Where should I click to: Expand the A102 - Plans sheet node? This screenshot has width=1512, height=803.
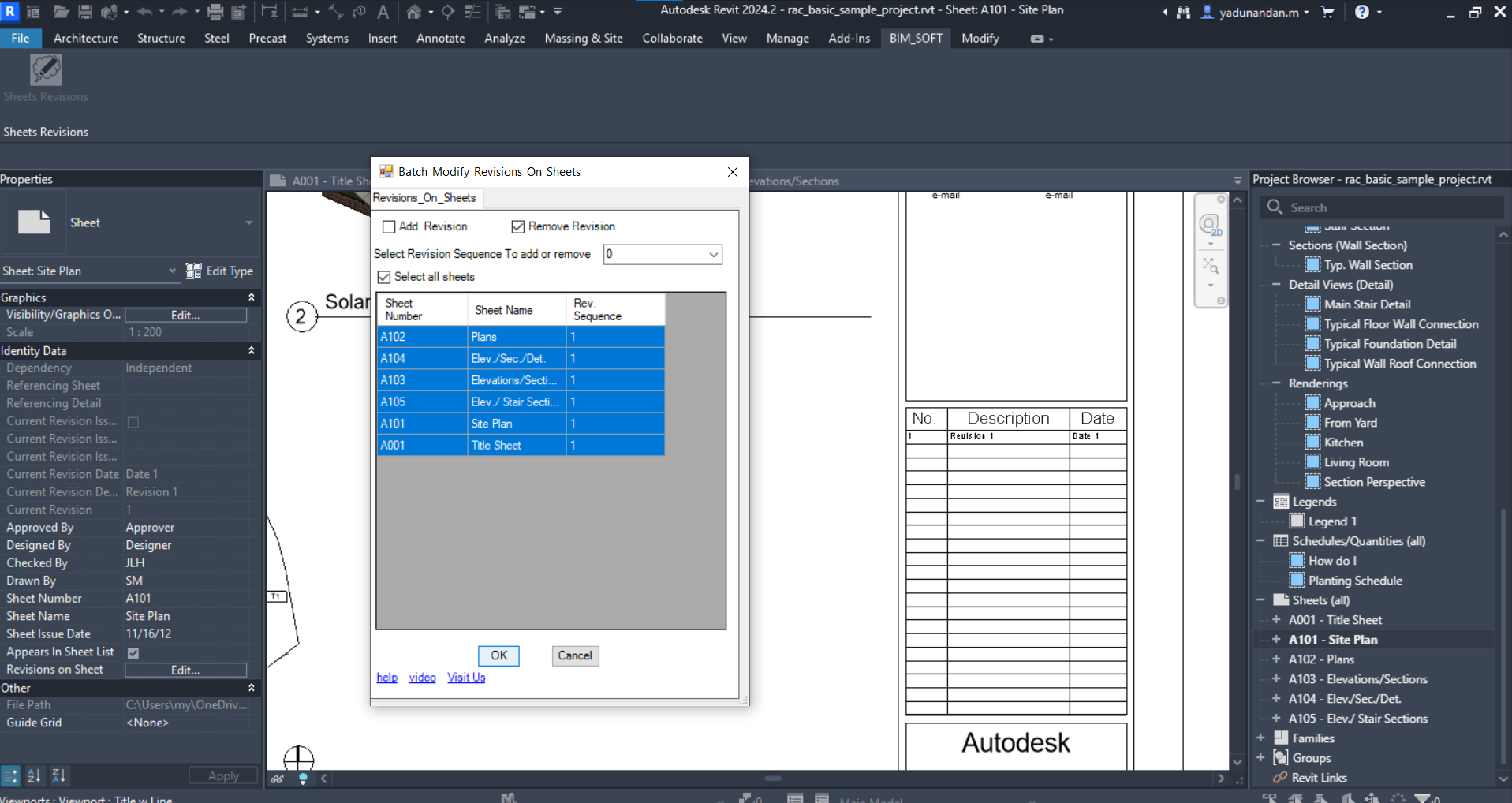tap(1276, 659)
